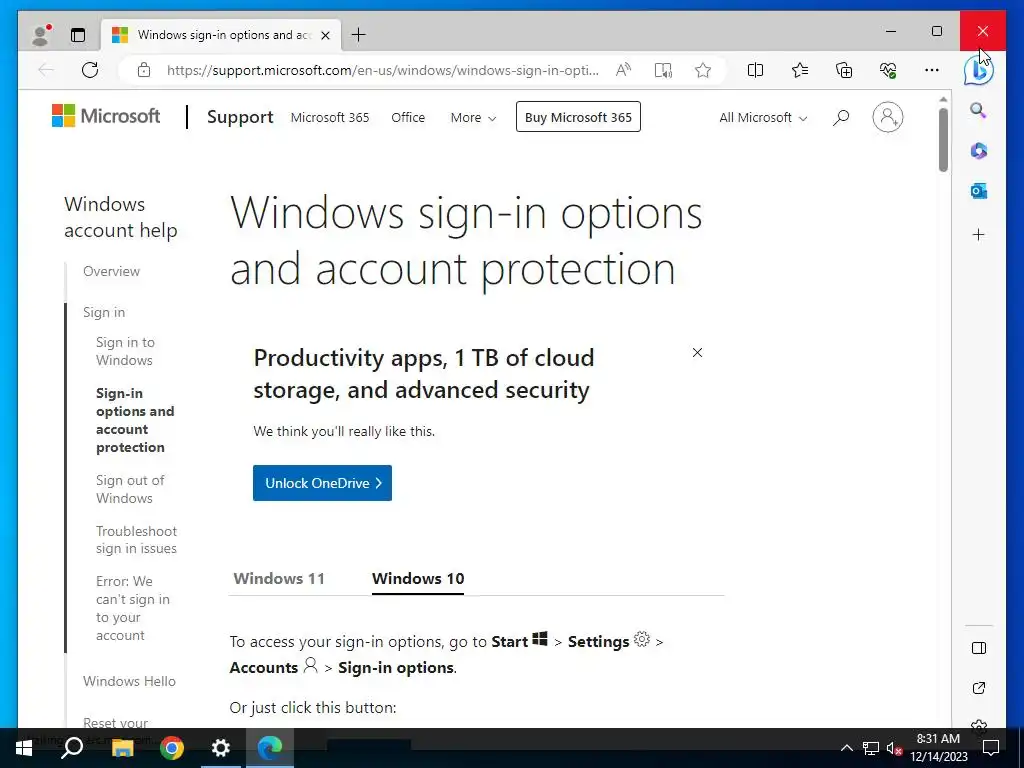This screenshot has width=1024, height=768.
Task: Open Sign out of Windows link
Action: (130, 489)
